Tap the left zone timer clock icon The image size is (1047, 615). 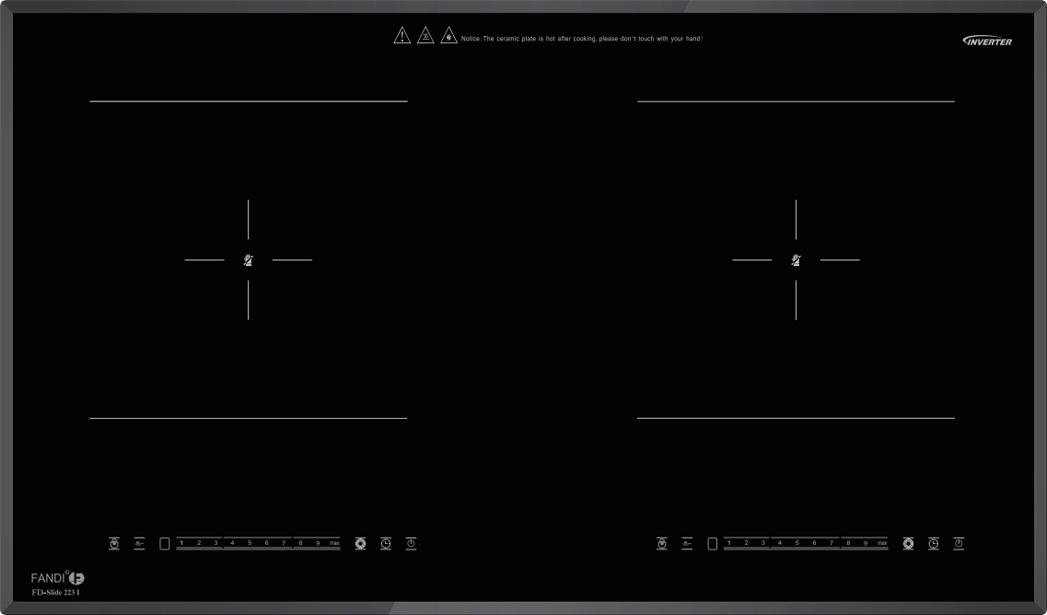coord(386,544)
